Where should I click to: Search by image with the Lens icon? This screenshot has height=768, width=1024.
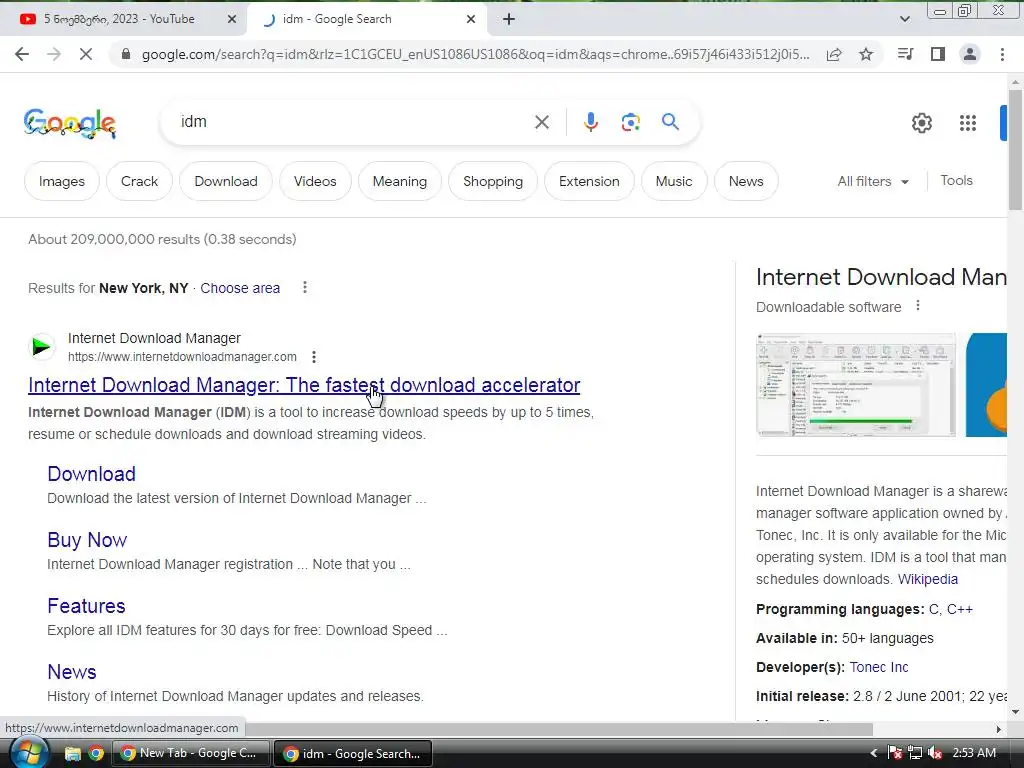pos(630,122)
